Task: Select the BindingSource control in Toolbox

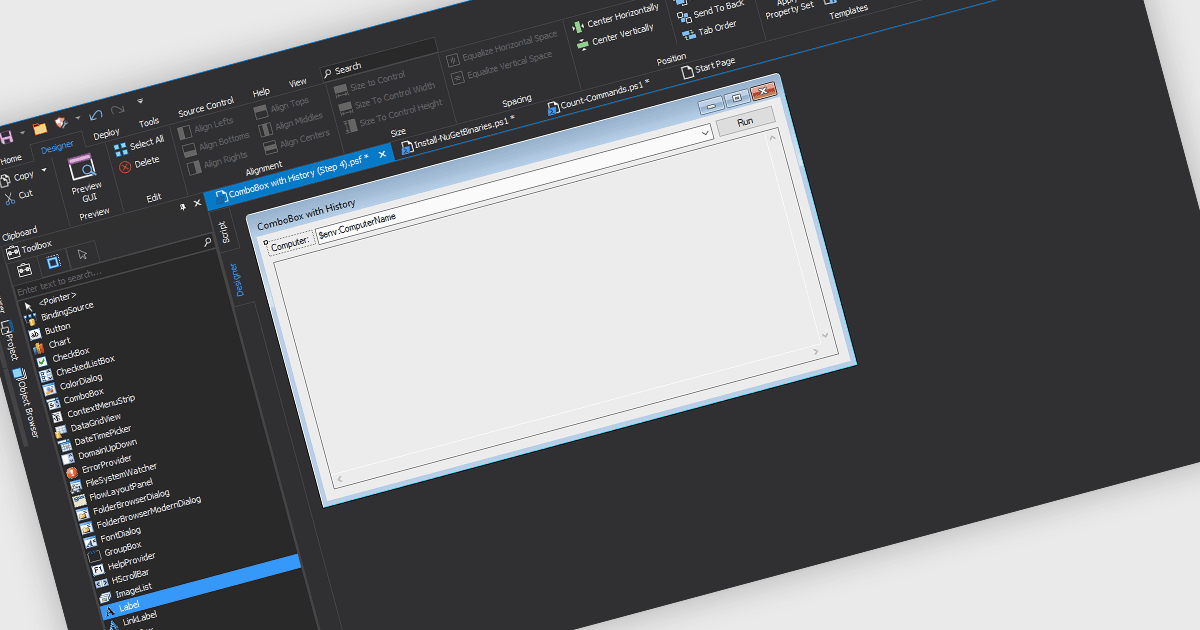Action: (68, 311)
